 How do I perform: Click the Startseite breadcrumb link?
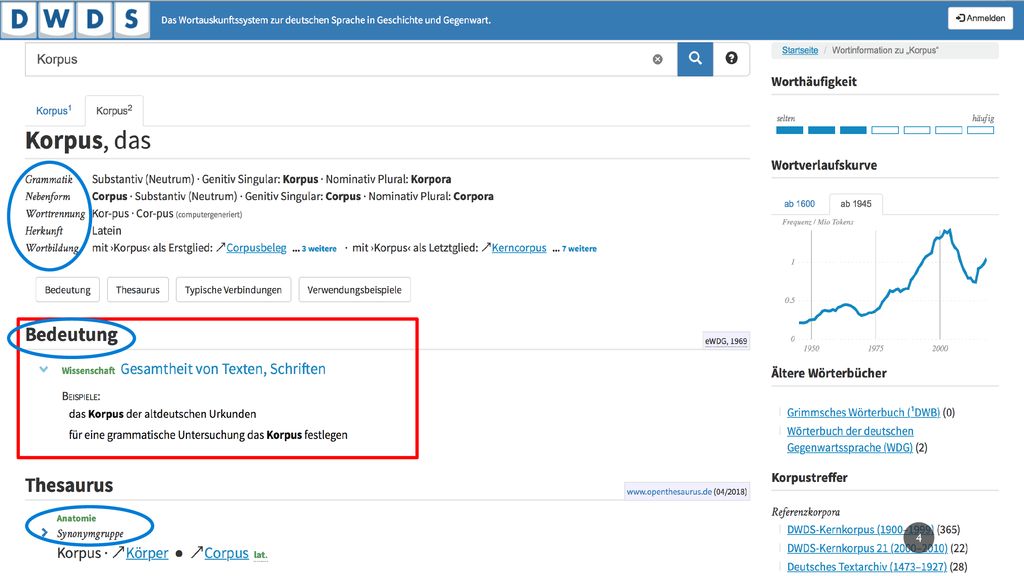pyautogui.click(x=800, y=50)
